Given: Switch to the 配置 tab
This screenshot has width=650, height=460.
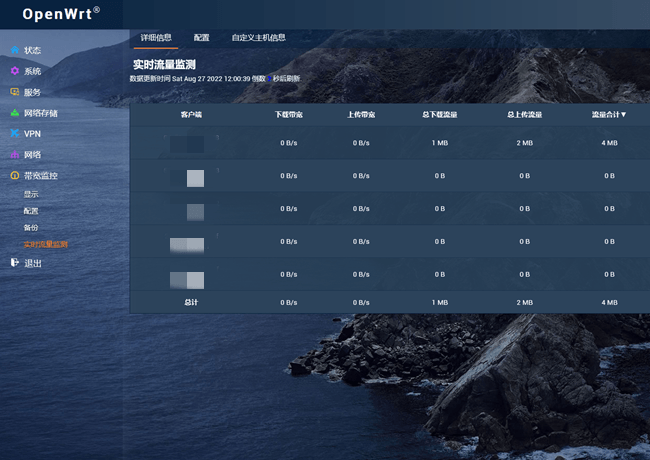Looking at the screenshot, I should pyautogui.click(x=202, y=38).
